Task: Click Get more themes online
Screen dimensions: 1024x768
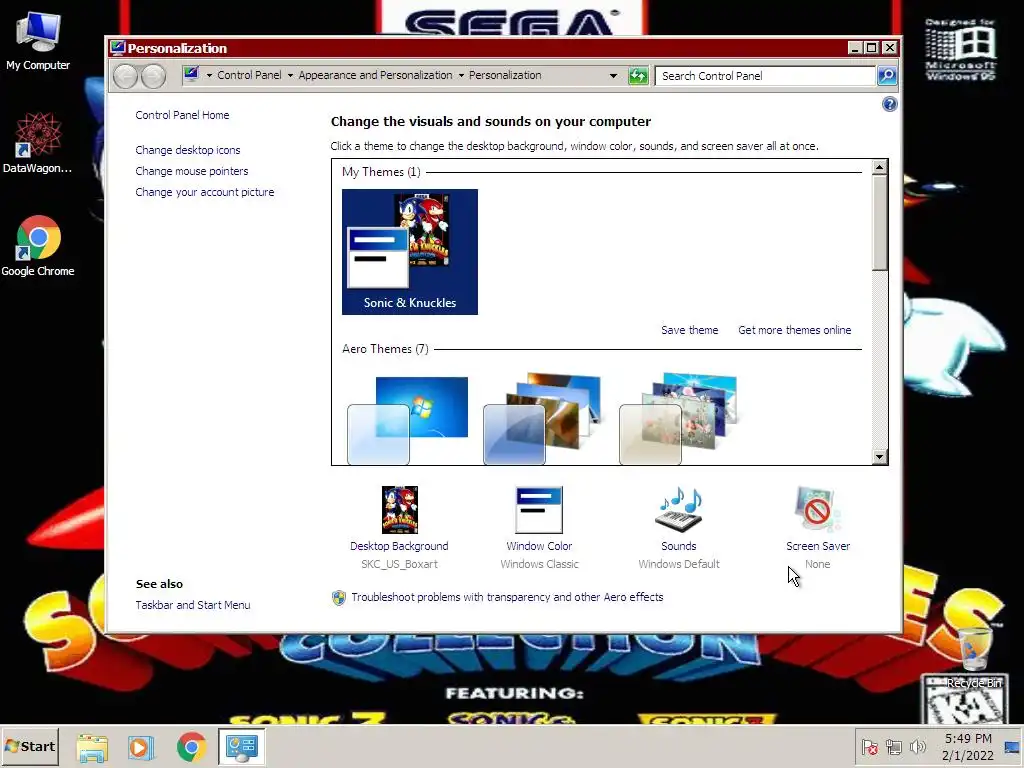Action: (794, 330)
